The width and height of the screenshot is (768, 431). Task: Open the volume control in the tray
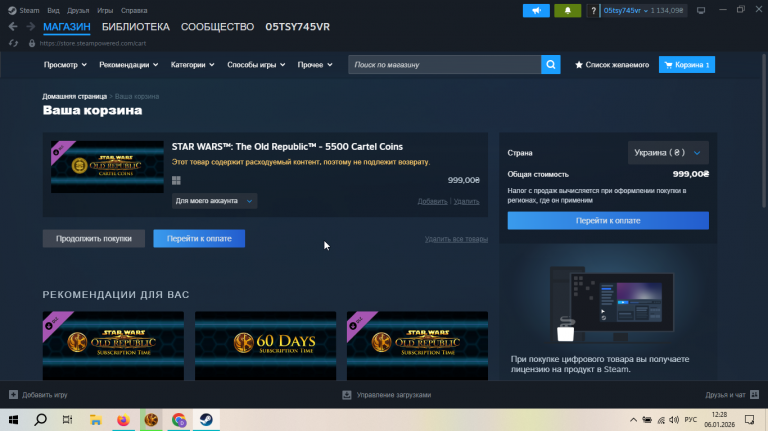pyautogui.click(x=674, y=420)
